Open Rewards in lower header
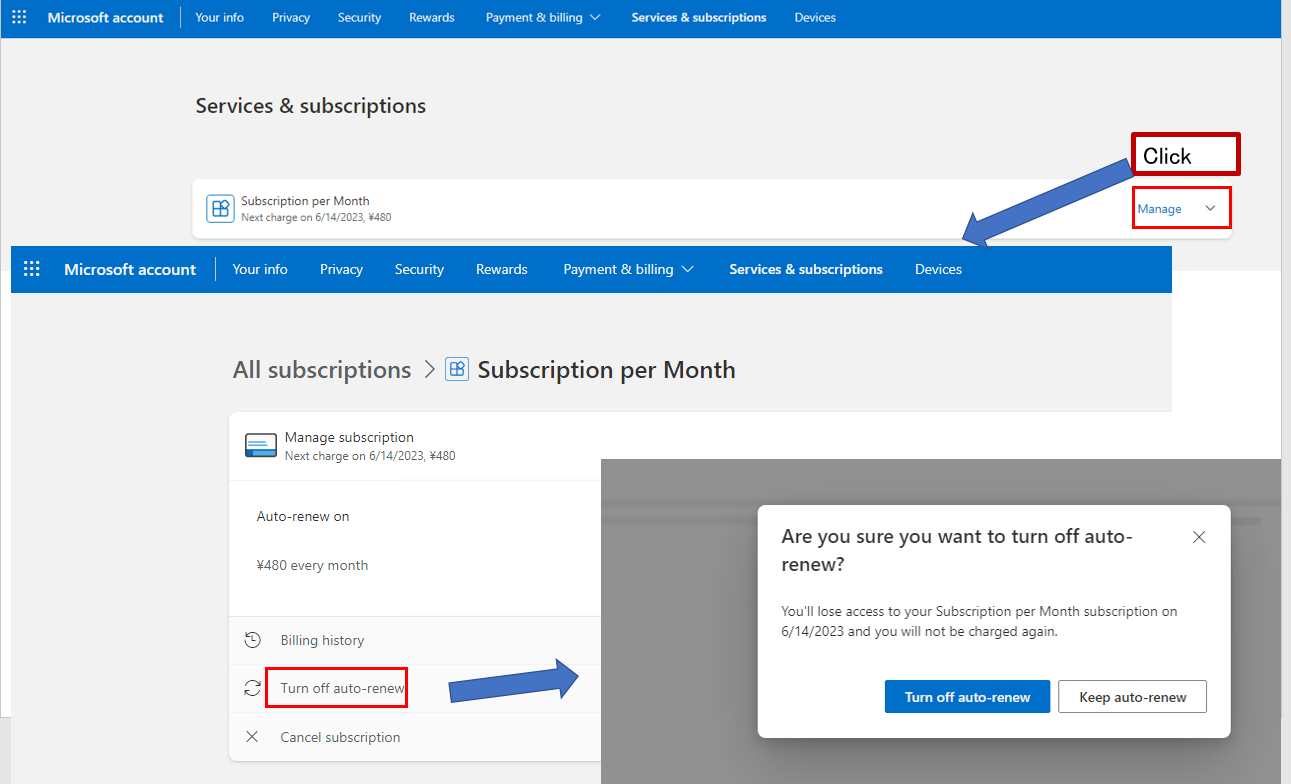This screenshot has width=1291, height=784. click(502, 269)
